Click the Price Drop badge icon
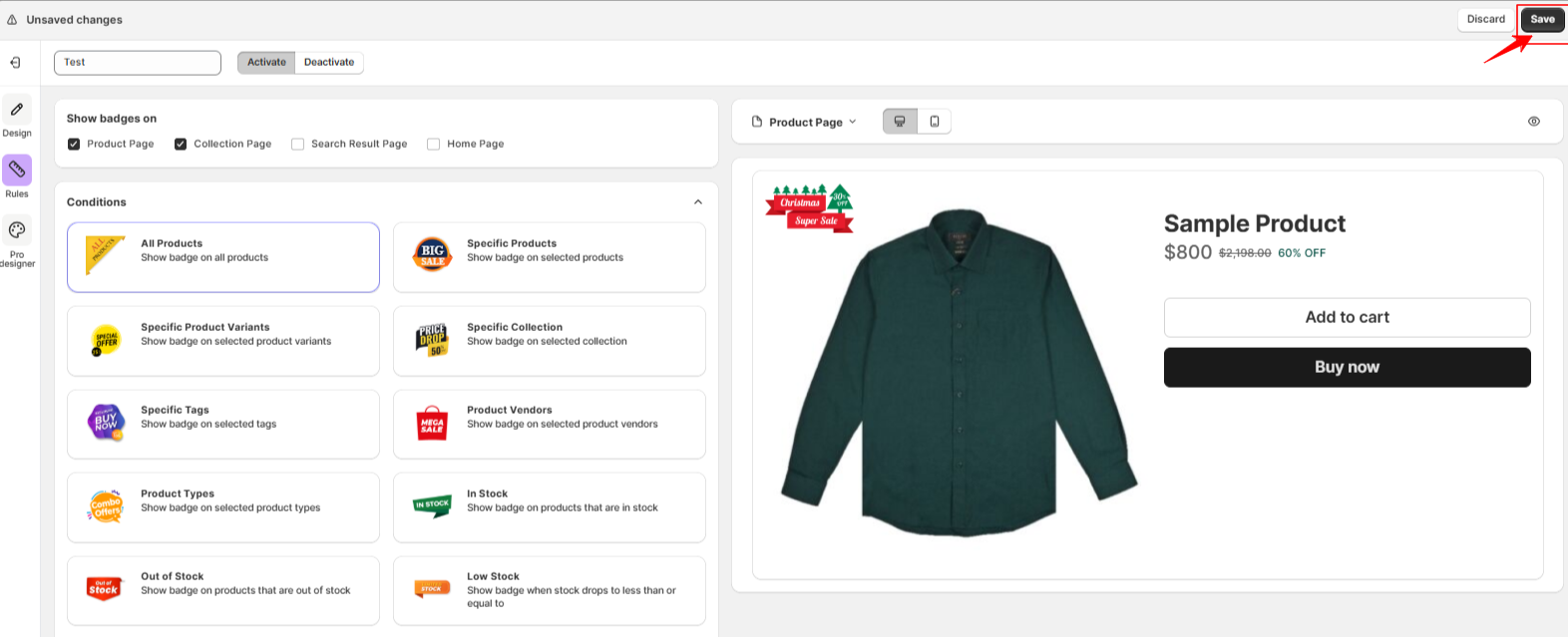 [432, 340]
